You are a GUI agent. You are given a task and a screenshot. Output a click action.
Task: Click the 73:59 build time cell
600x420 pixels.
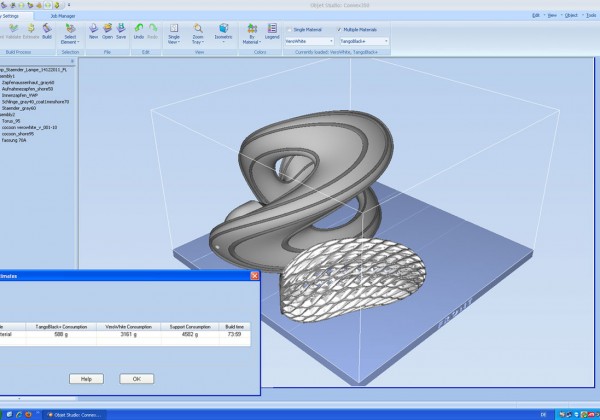coord(235,334)
